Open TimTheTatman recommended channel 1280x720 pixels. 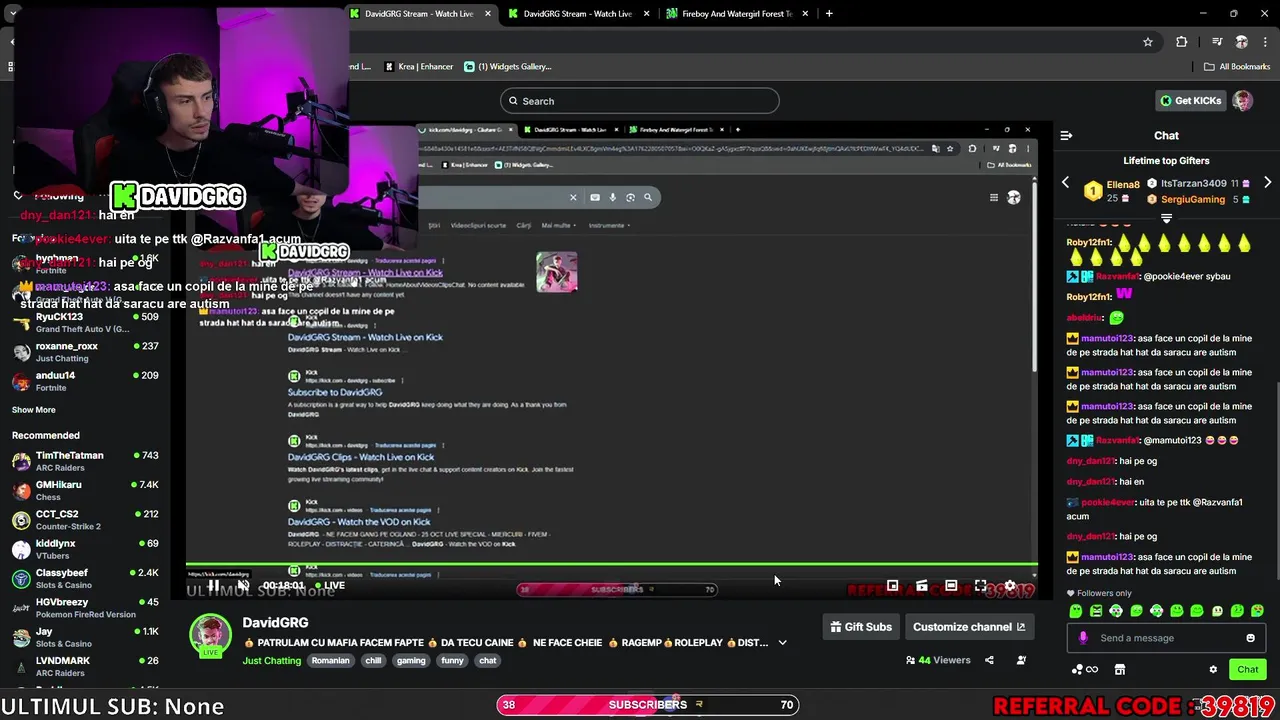85,462
